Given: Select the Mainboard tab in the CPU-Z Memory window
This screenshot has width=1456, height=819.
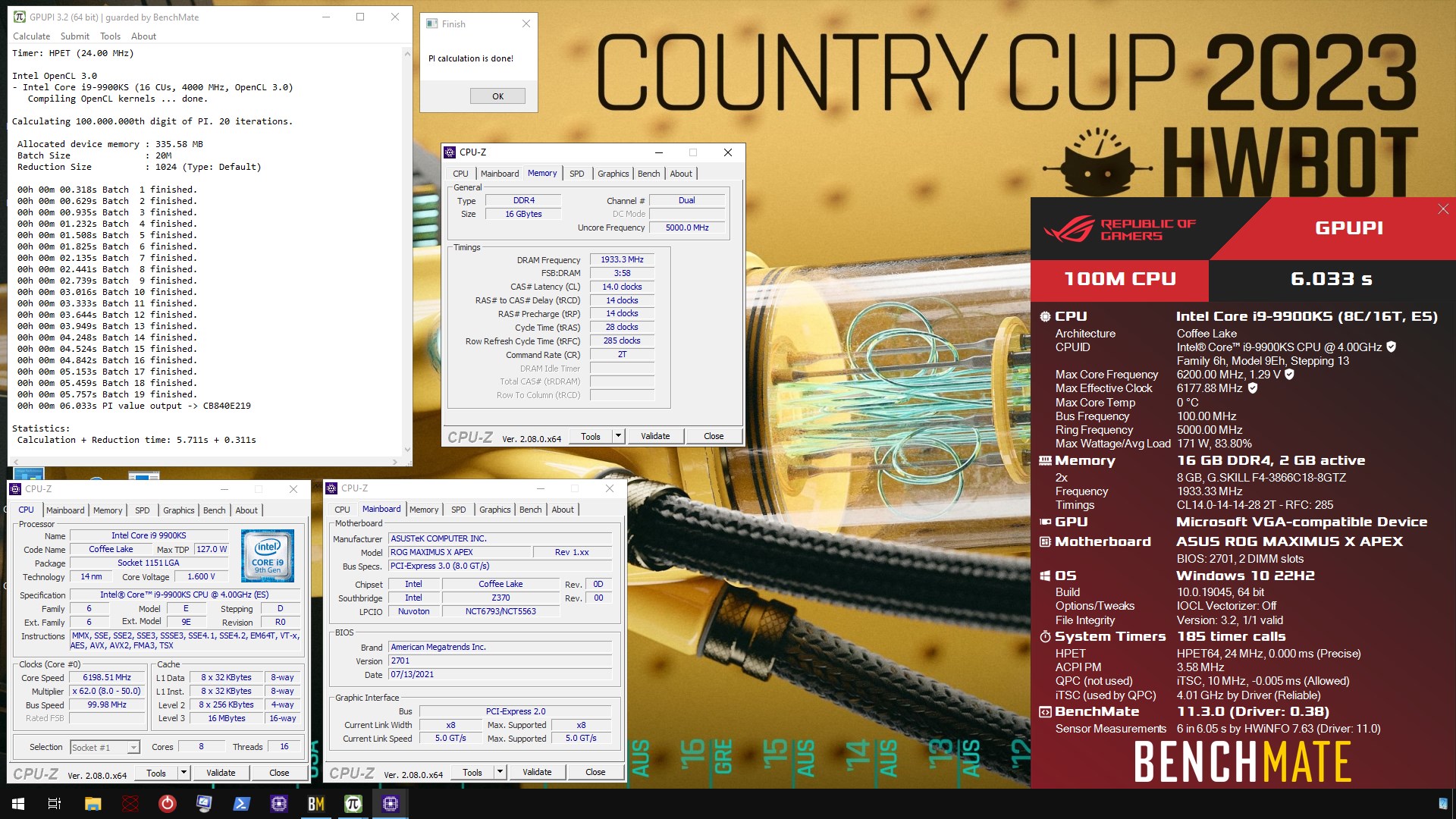Looking at the screenshot, I should click(x=500, y=174).
